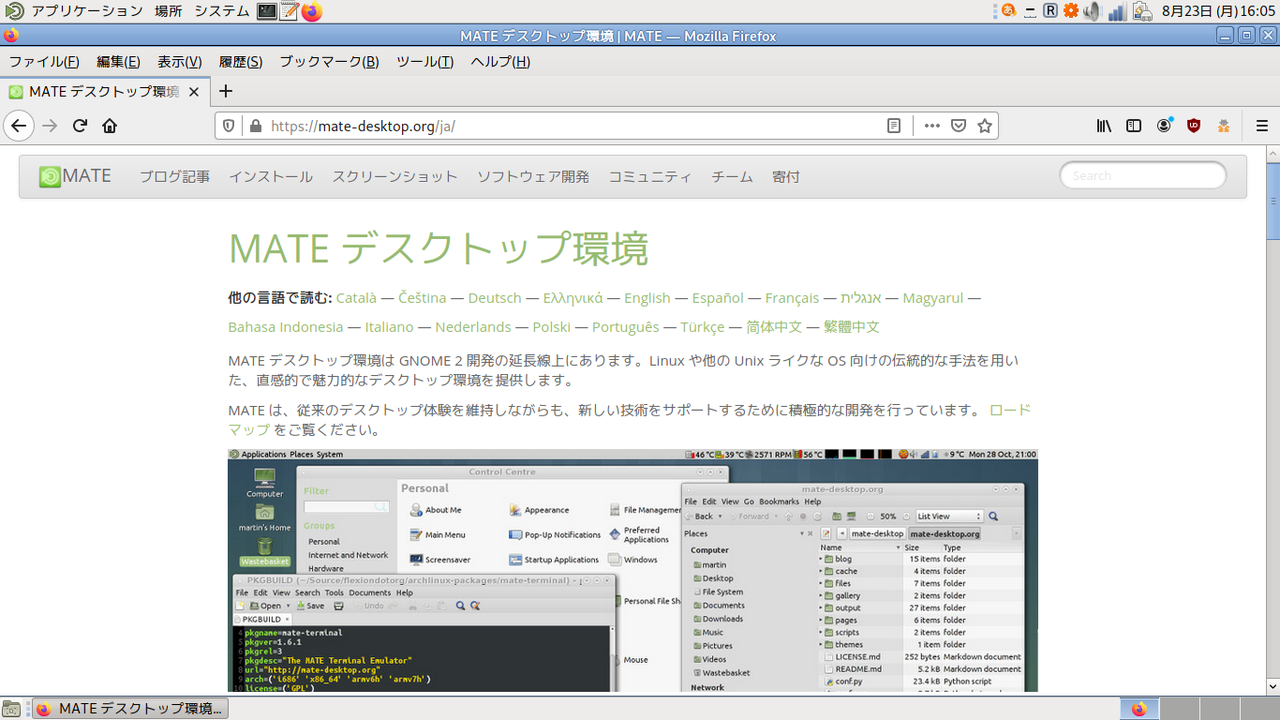Viewport: 1280px width, 720px height.
Task: Switch language to Deutsch
Action: tap(495, 298)
